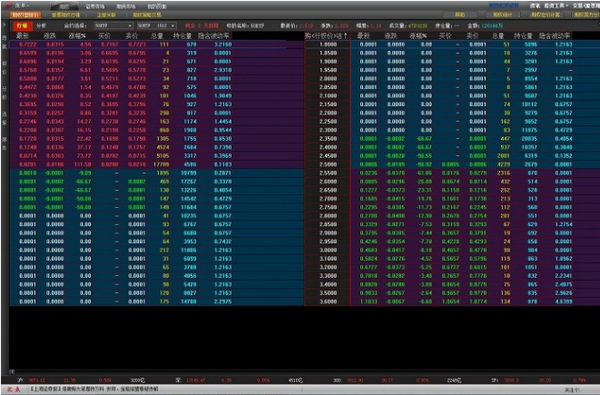Click the scrolling news headline in bottom bar
The width and height of the screenshot is (600, 395).
[94, 389]
